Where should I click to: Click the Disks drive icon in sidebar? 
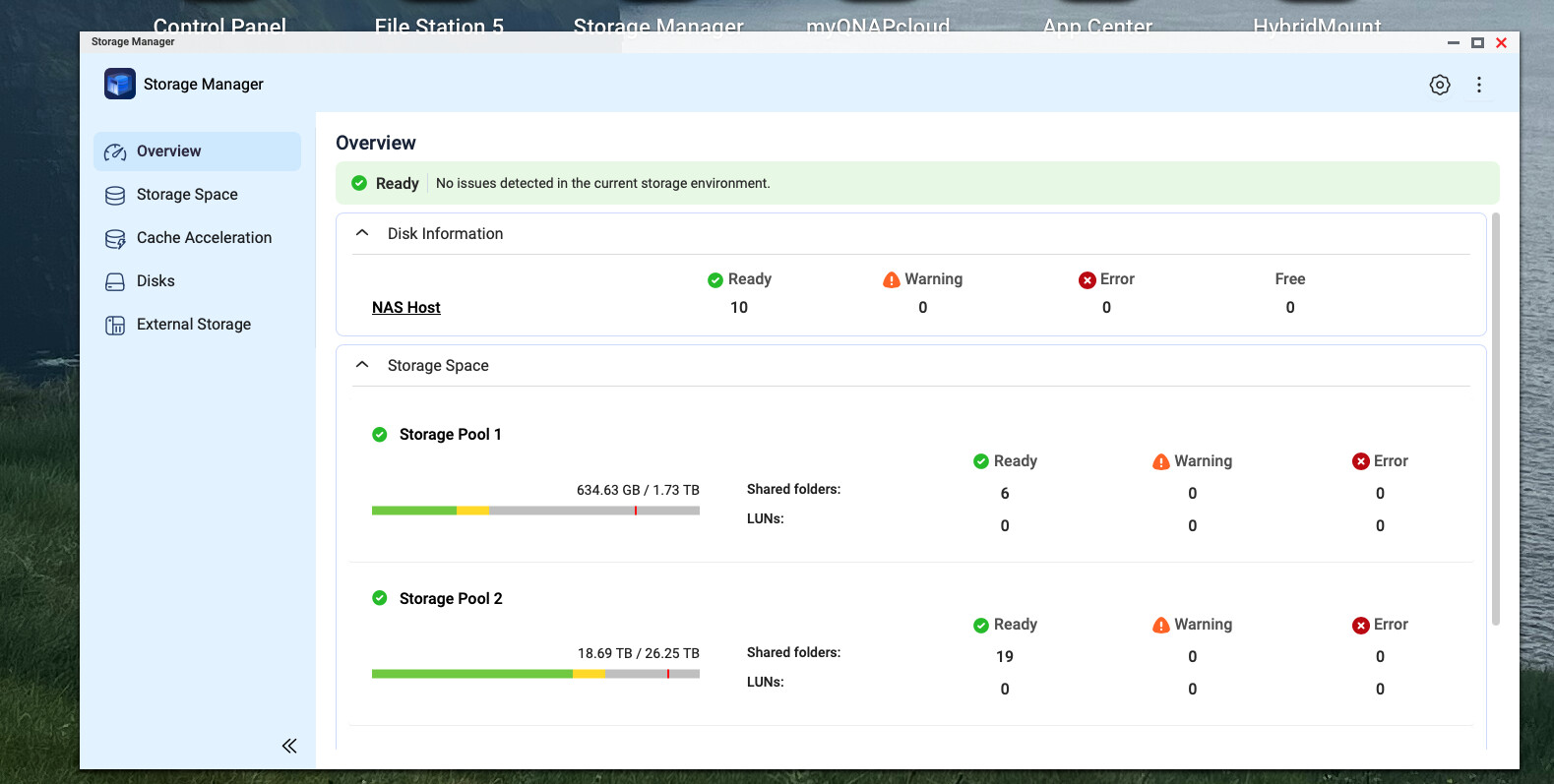click(115, 281)
